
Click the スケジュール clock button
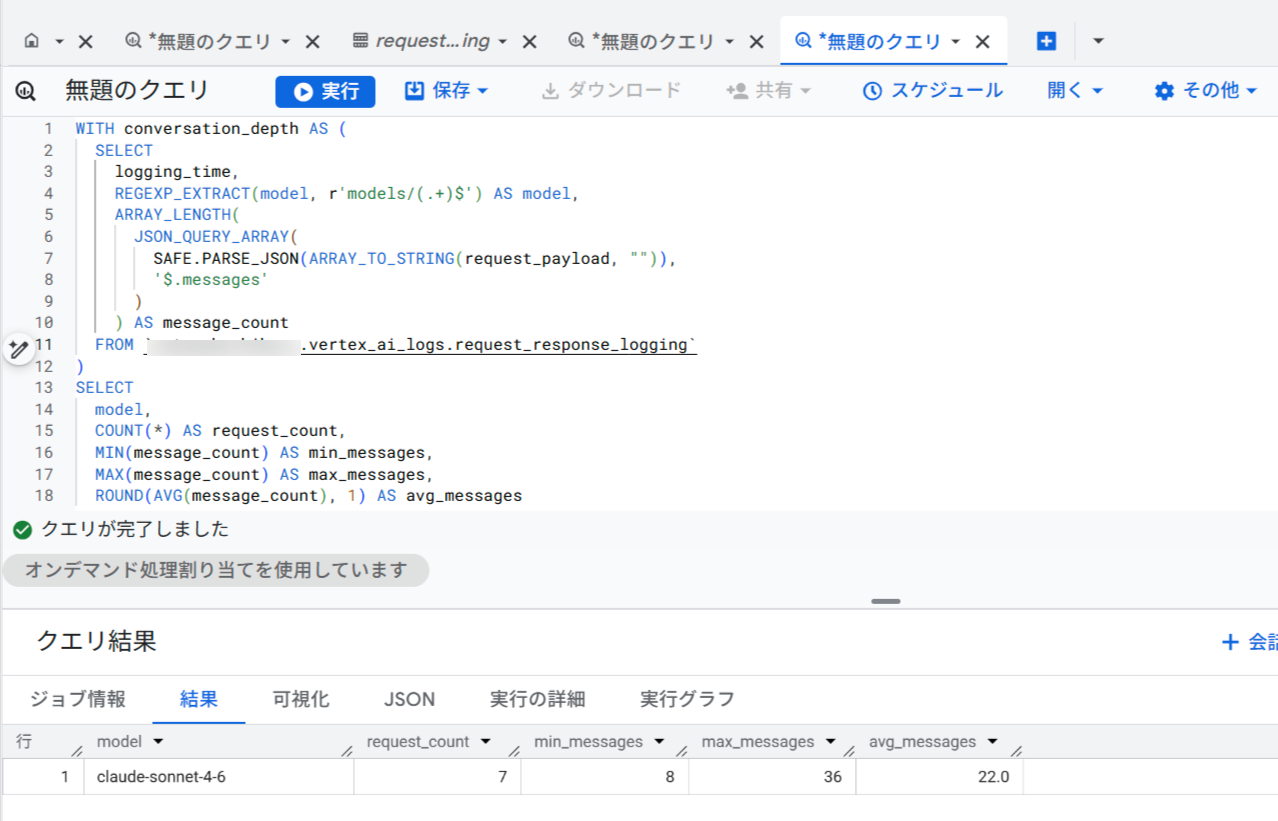[932, 91]
